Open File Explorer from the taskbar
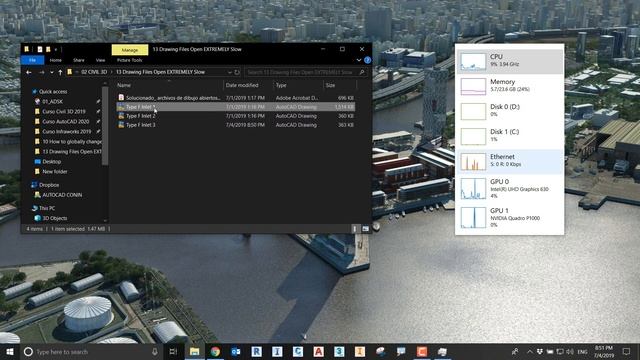This screenshot has width=640, height=360. click(x=195, y=351)
